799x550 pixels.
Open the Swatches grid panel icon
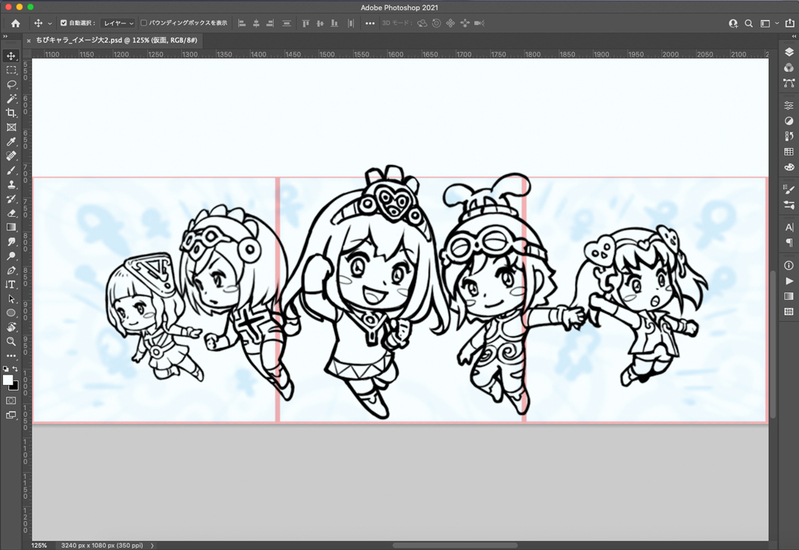pyautogui.click(x=789, y=152)
